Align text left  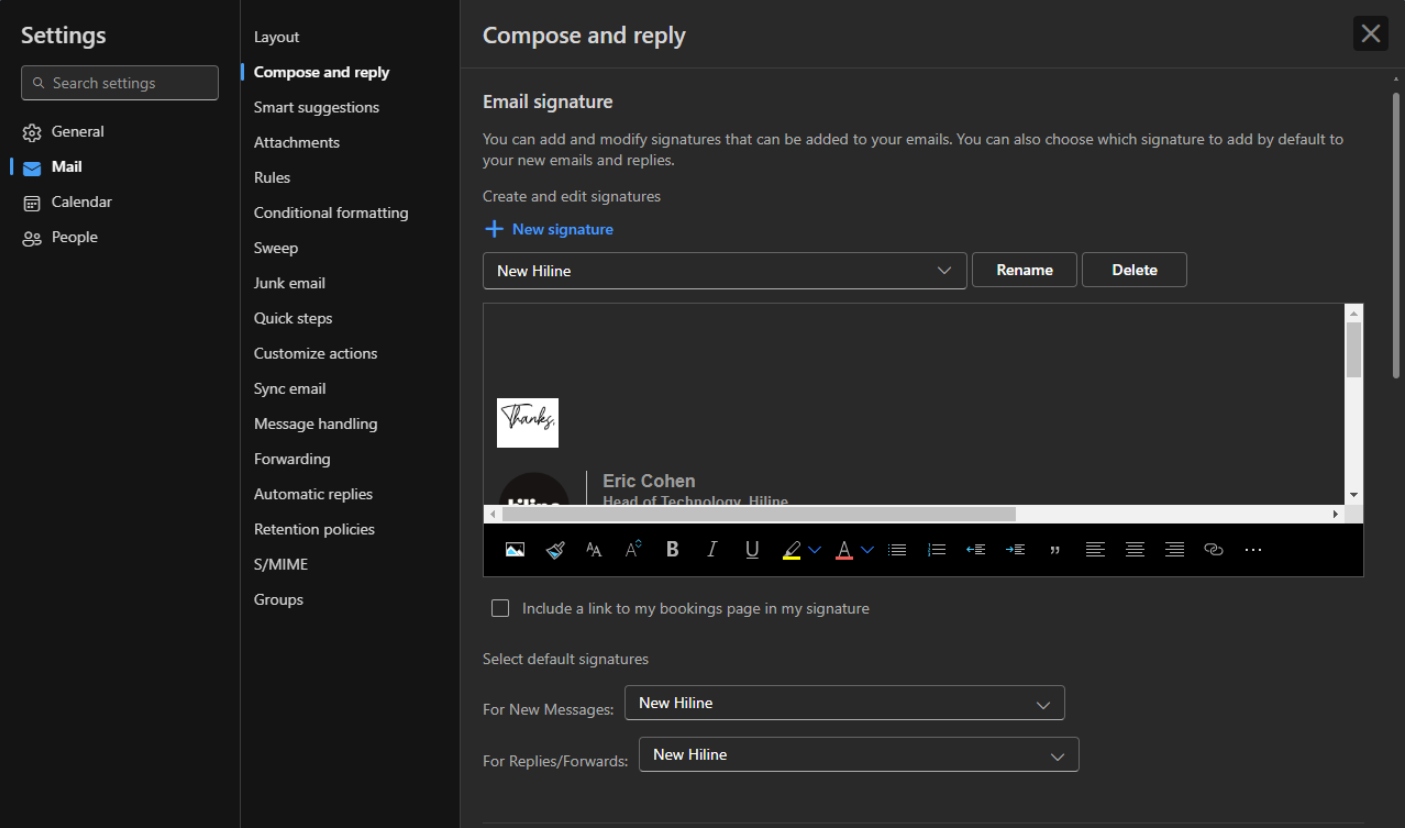coord(1095,549)
